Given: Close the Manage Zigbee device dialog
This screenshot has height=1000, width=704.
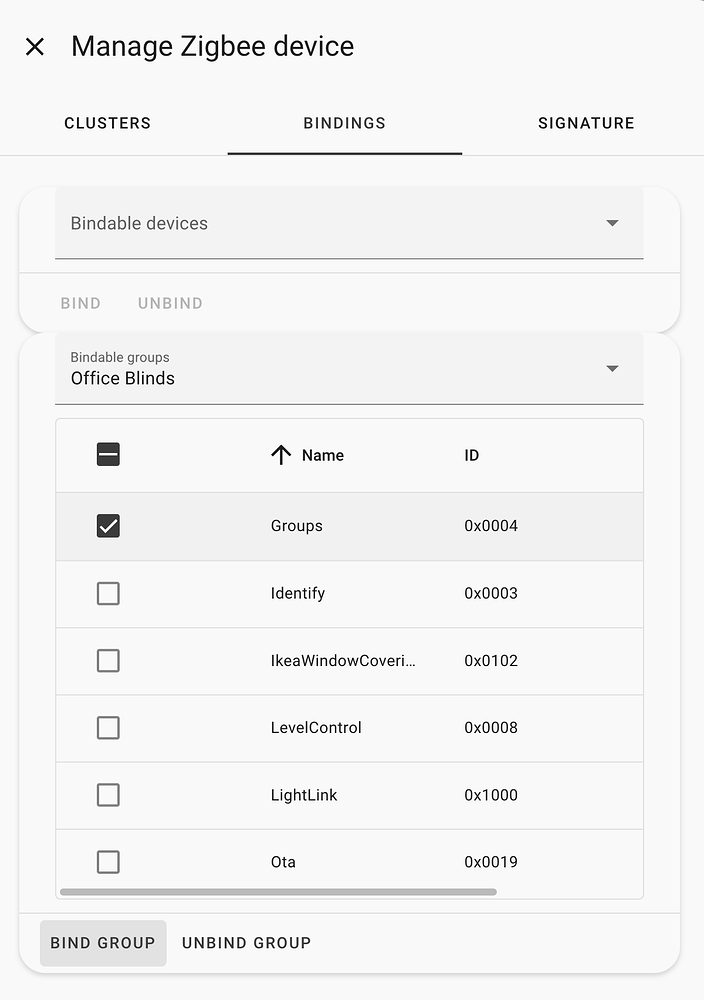Looking at the screenshot, I should (x=35, y=46).
